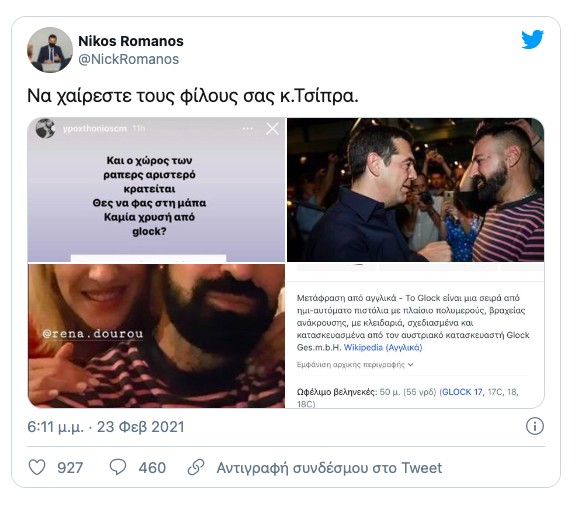This screenshot has height=505, width=578.
Task: Open the Nikos Romanos display name
Action: pos(131,41)
